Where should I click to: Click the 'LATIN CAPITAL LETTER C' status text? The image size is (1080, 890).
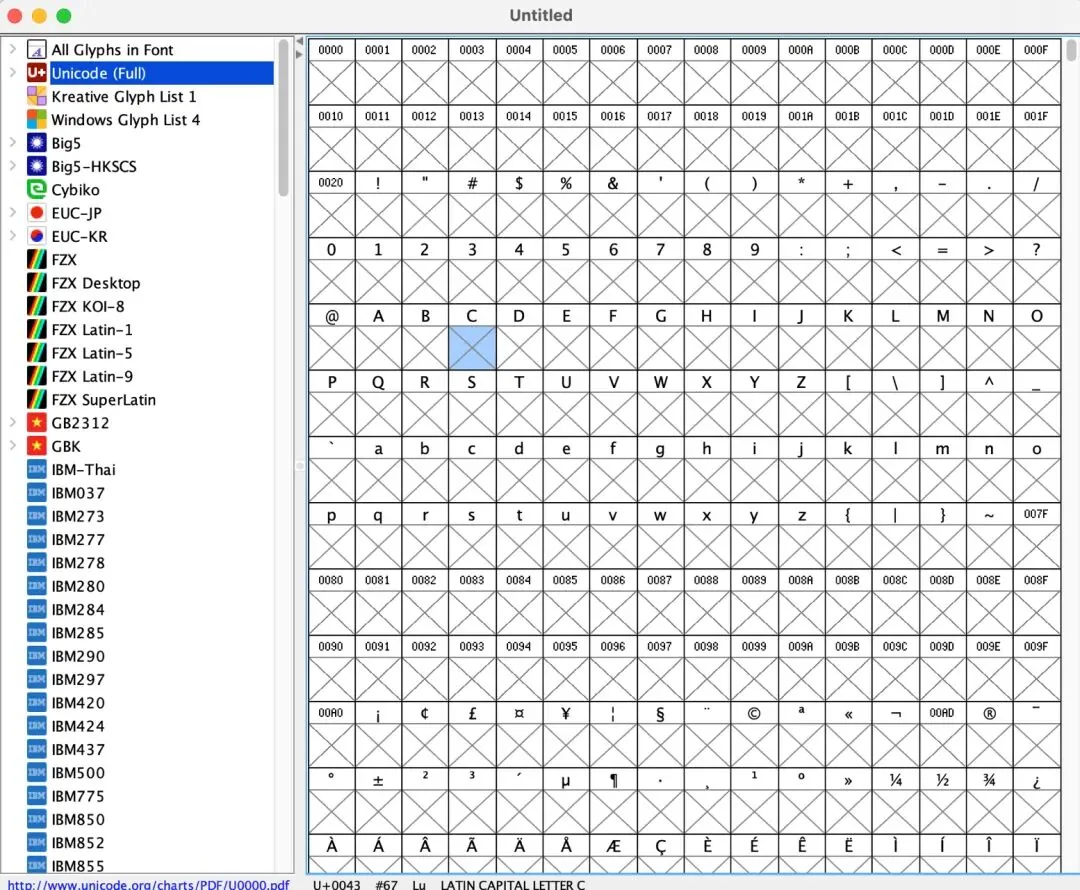[x=512, y=884]
